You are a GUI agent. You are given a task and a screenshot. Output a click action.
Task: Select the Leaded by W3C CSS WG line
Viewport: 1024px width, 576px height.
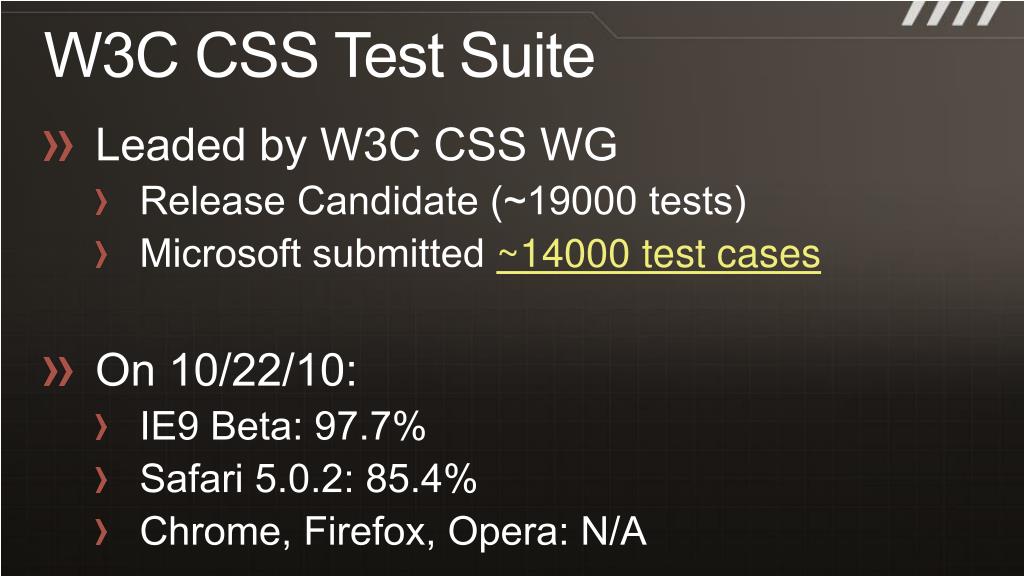[x=357, y=145]
